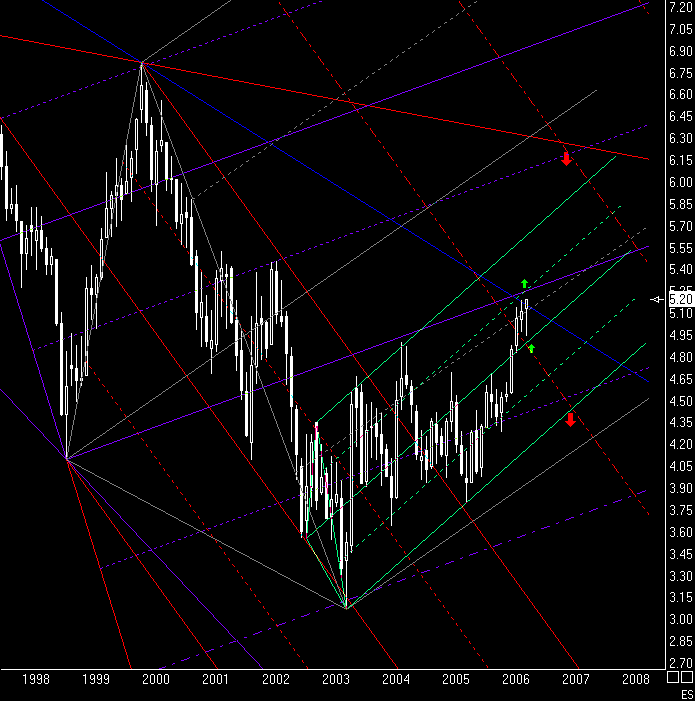695x701 pixels.
Task: Click the 3.90 price level
Action: click(x=681, y=488)
